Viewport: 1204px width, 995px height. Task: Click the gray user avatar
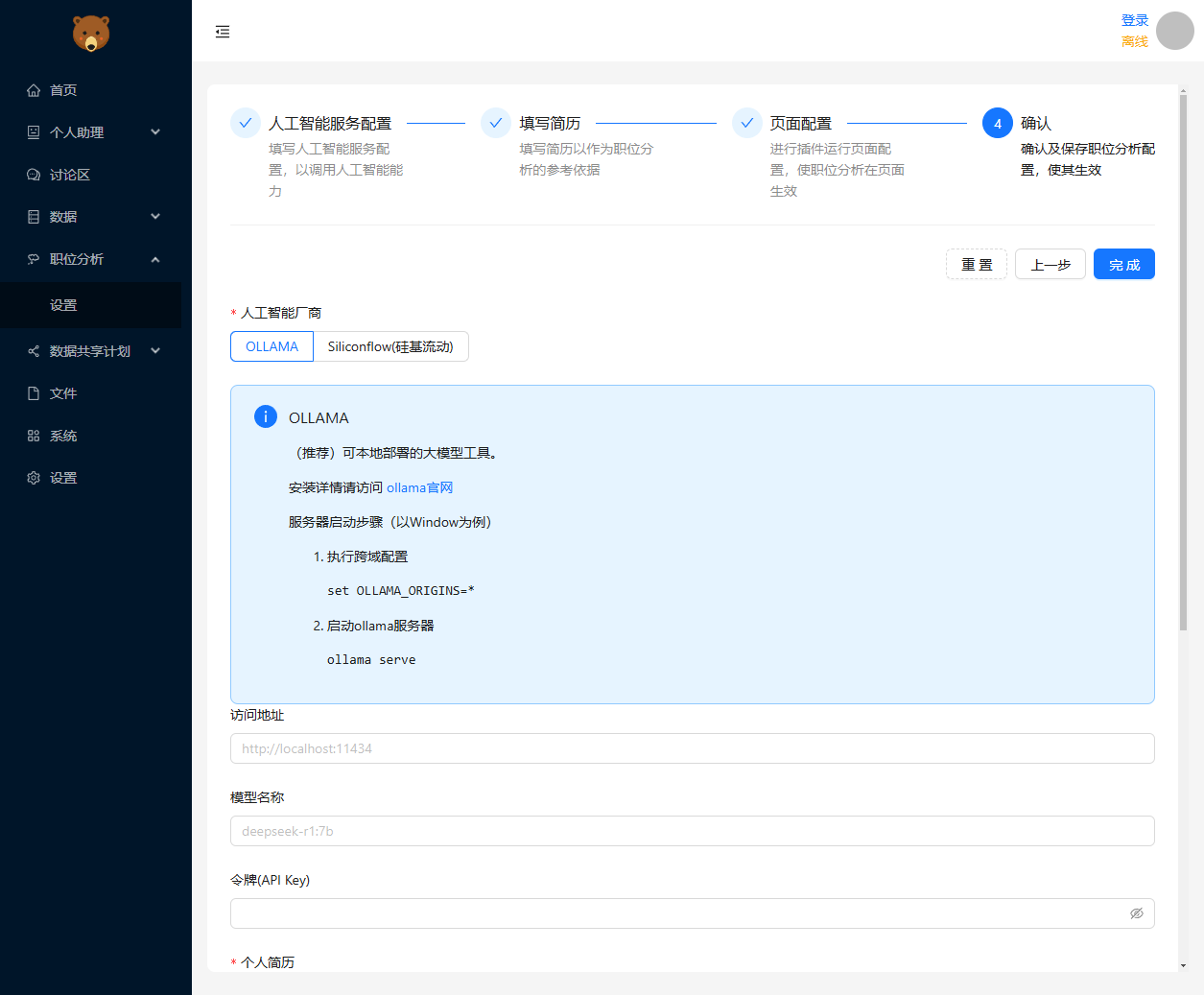click(1175, 31)
